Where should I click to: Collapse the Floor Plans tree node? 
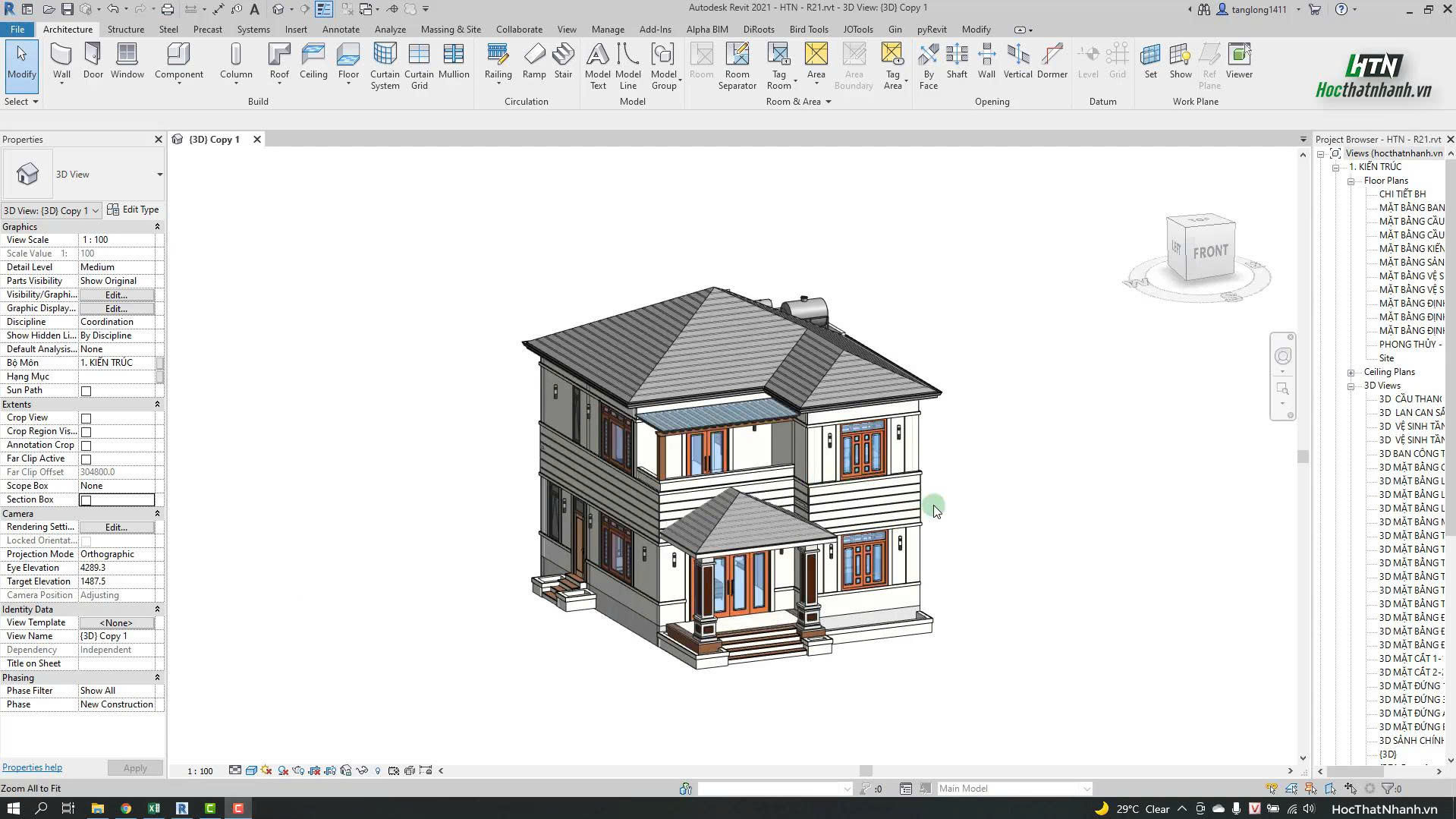click(1351, 181)
